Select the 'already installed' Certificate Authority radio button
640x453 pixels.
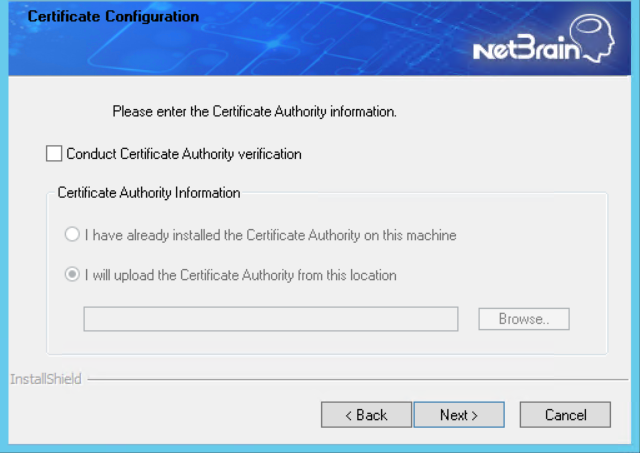72,235
